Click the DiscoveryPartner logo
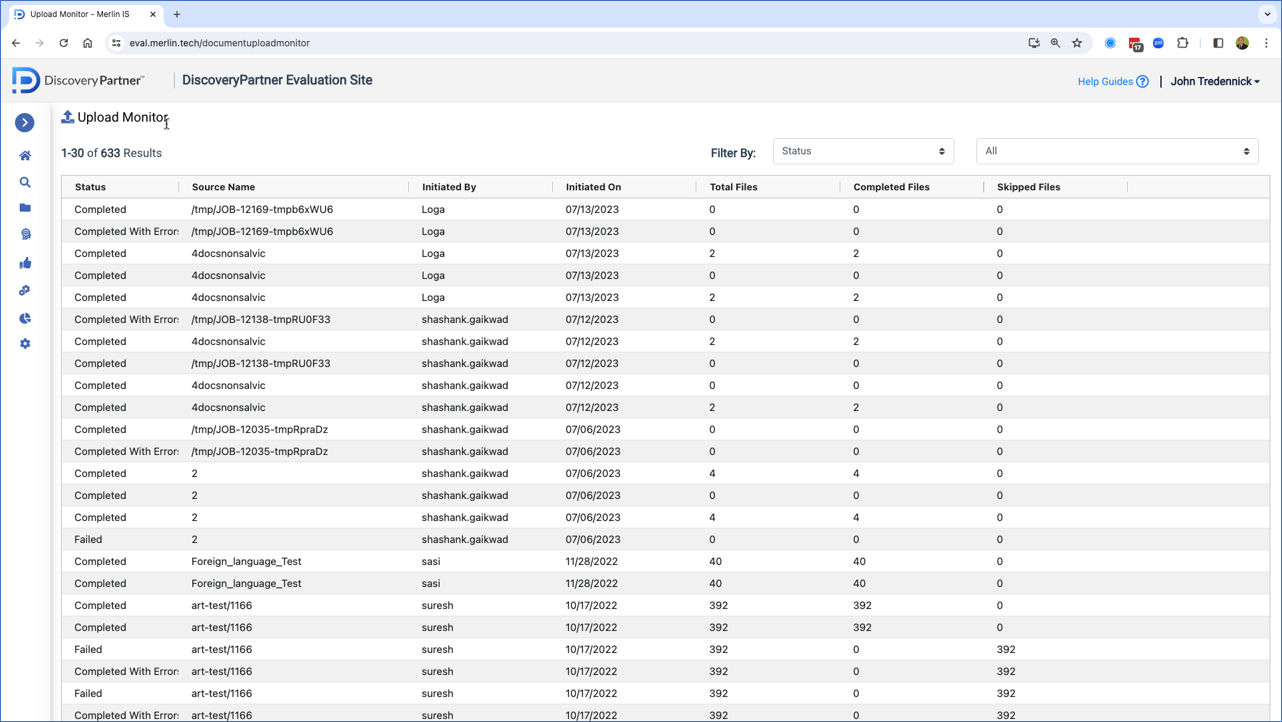Image resolution: width=1282 pixels, height=722 pixels. pyautogui.click(x=78, y=81)
